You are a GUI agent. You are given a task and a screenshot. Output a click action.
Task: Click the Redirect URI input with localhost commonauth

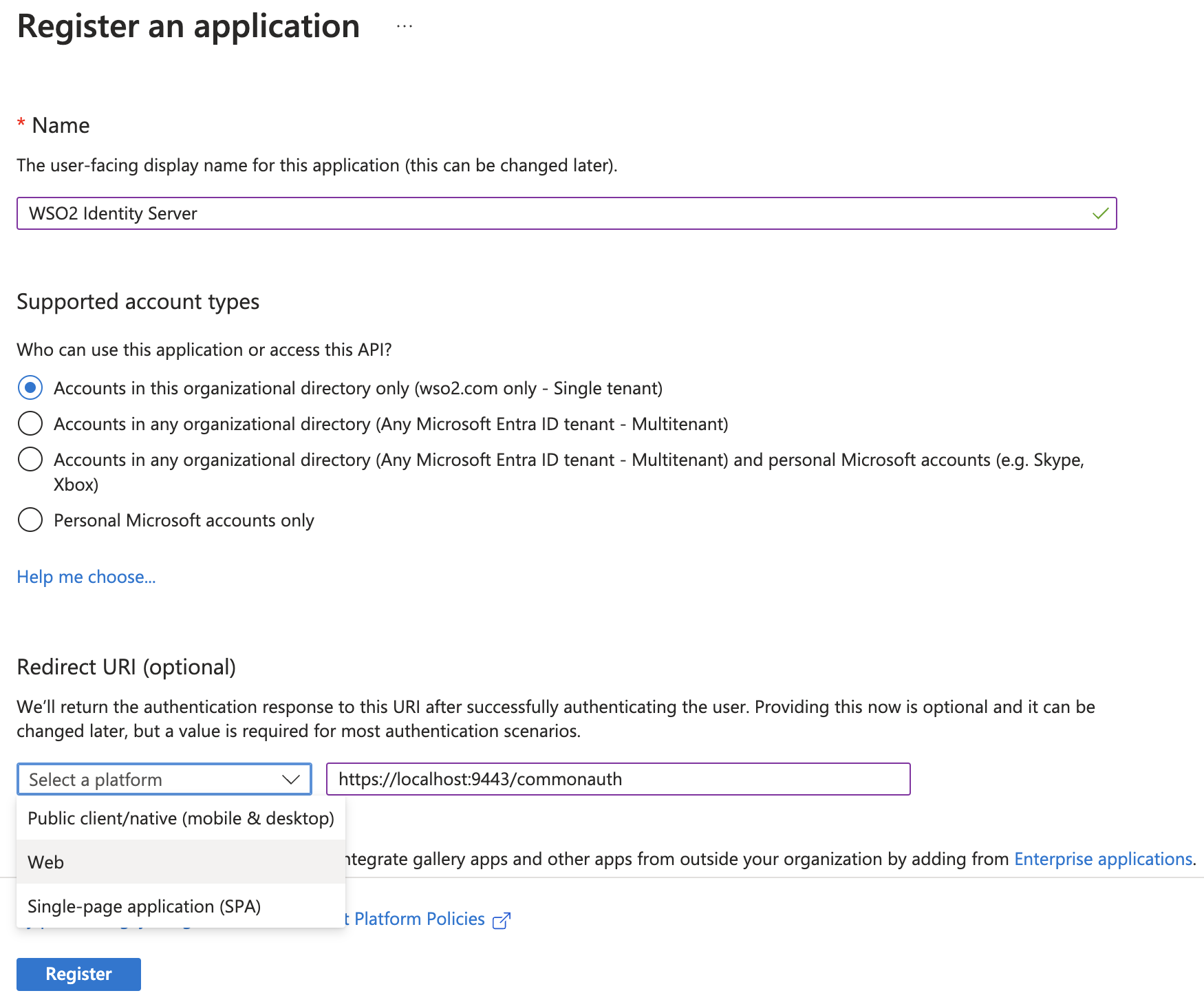(618, 779)
